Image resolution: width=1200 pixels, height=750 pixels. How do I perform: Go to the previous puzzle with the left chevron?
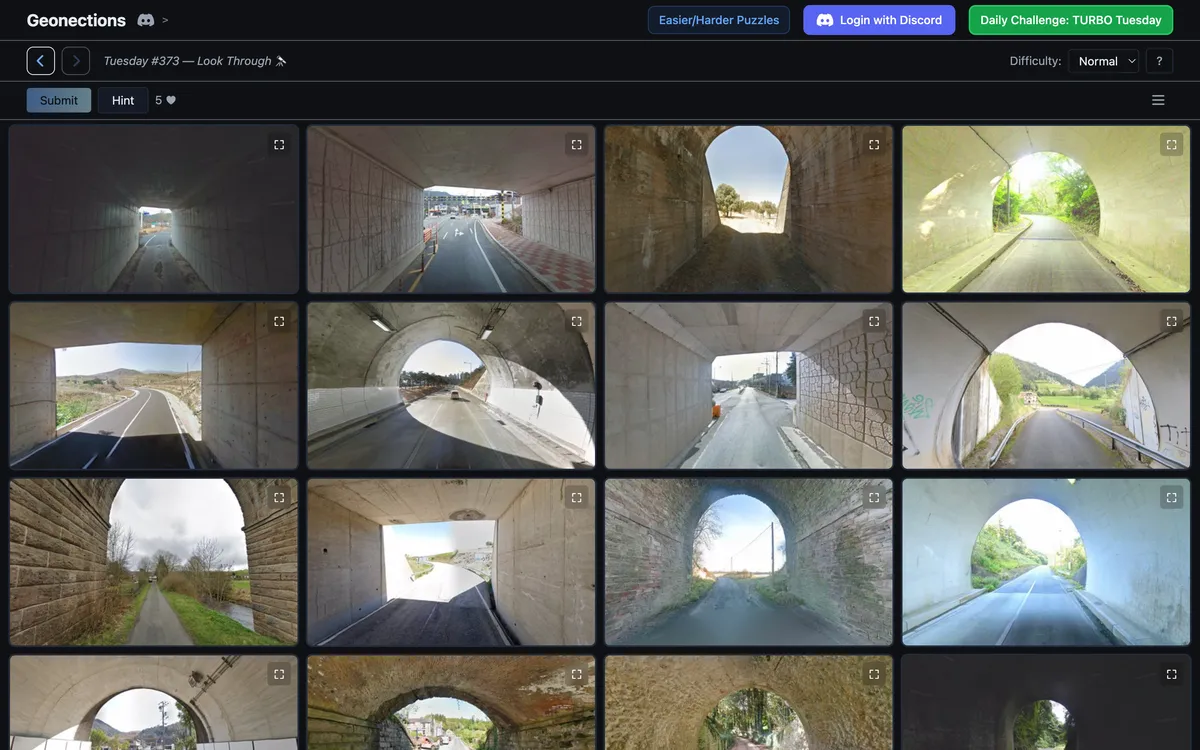click(41, 61)
